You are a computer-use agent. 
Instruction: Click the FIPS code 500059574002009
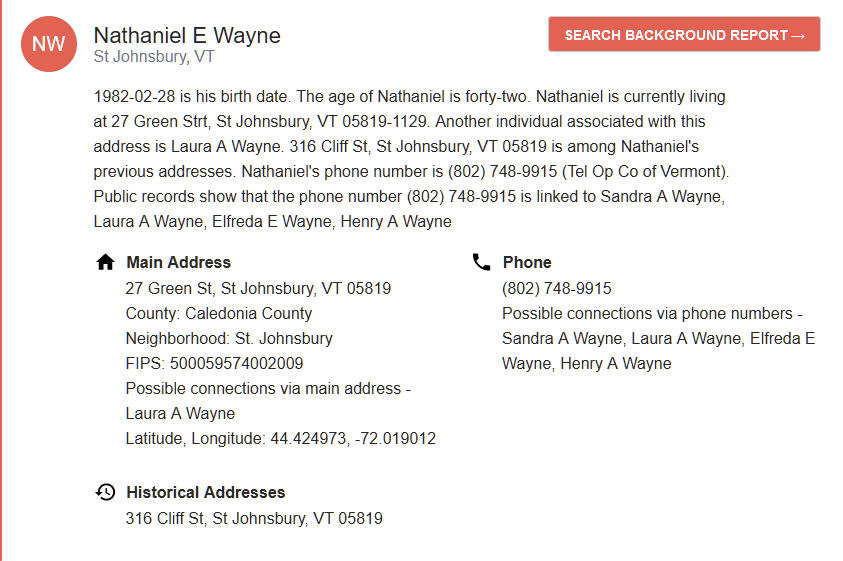[x=236, y=363]
